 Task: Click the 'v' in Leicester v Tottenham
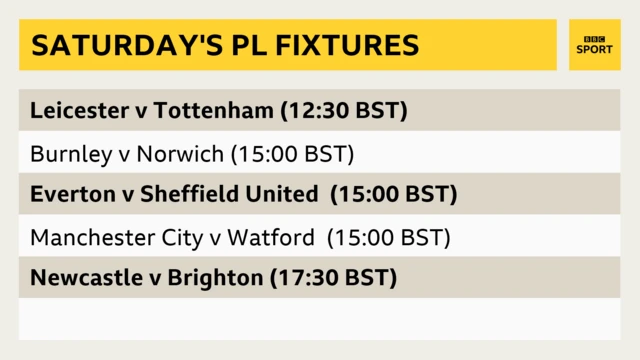[x=141, y=112]
